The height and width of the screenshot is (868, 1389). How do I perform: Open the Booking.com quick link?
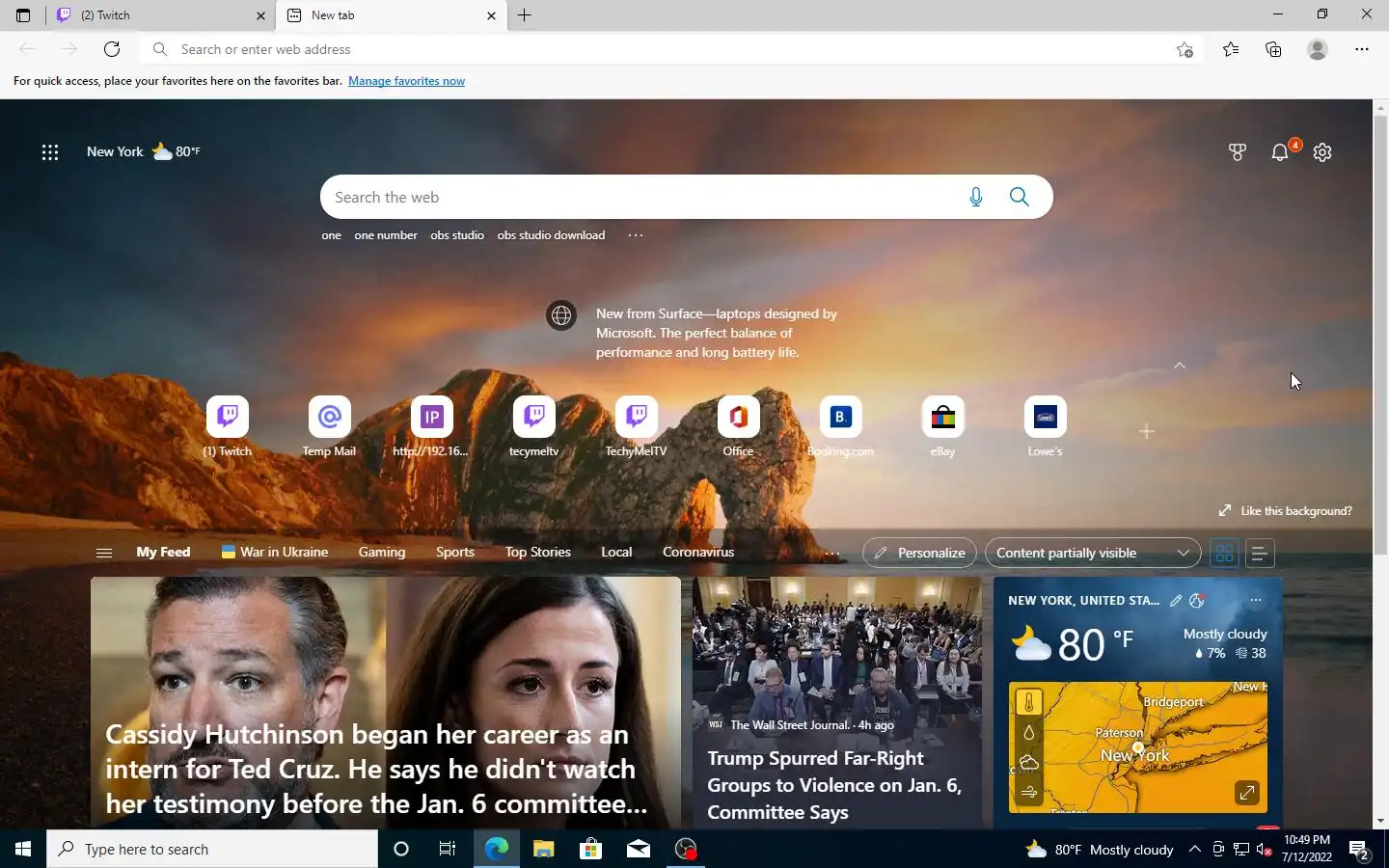pos(841,426)
